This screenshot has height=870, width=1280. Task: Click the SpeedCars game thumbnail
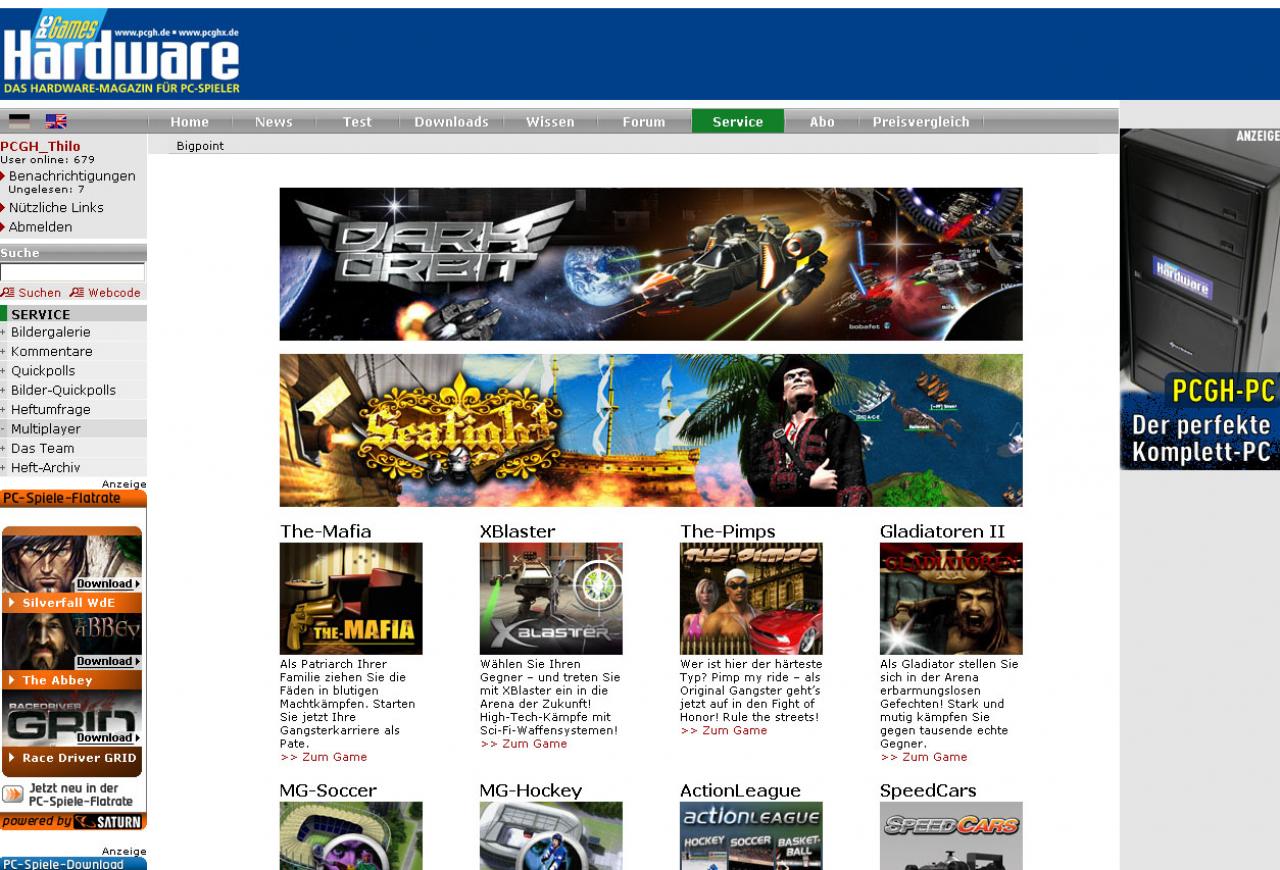coord(951,836)
